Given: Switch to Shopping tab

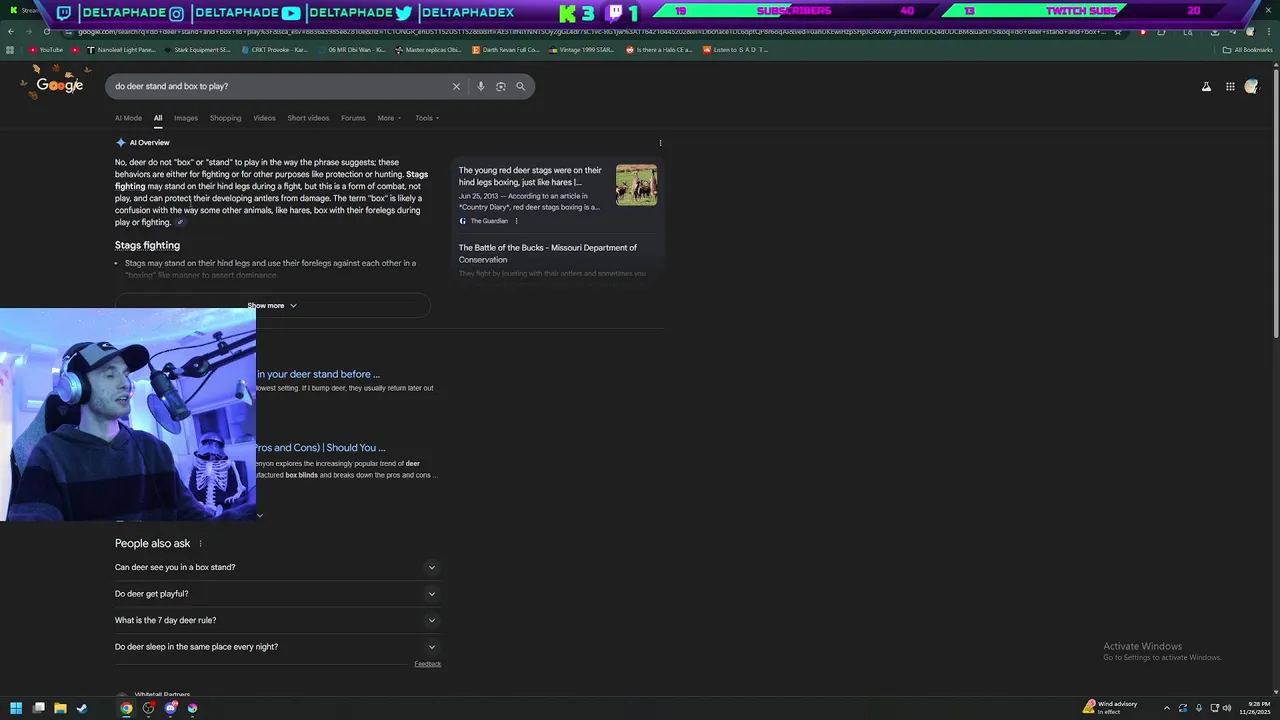Looking at the screenshot, I should 225,118.
